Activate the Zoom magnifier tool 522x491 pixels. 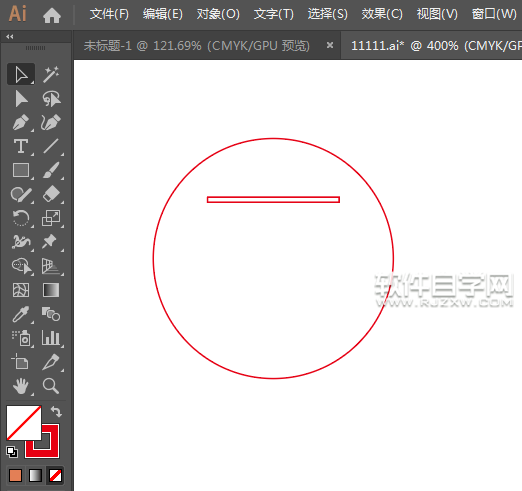click(x=51, y=386)
